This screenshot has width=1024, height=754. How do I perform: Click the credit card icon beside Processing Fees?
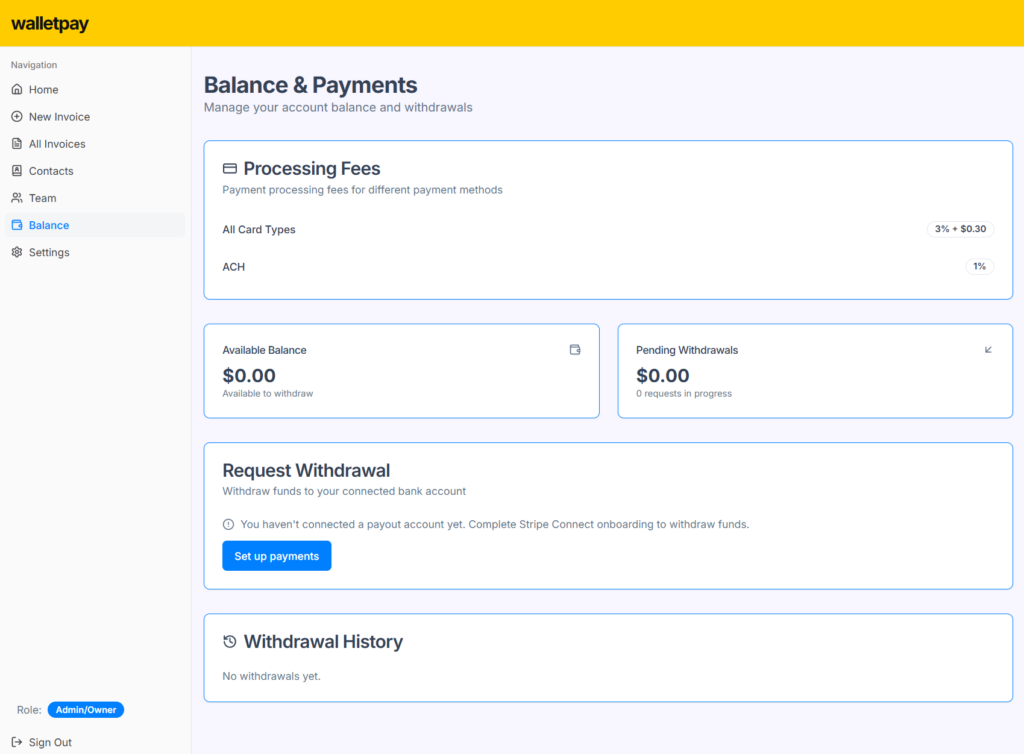(230, 168)
